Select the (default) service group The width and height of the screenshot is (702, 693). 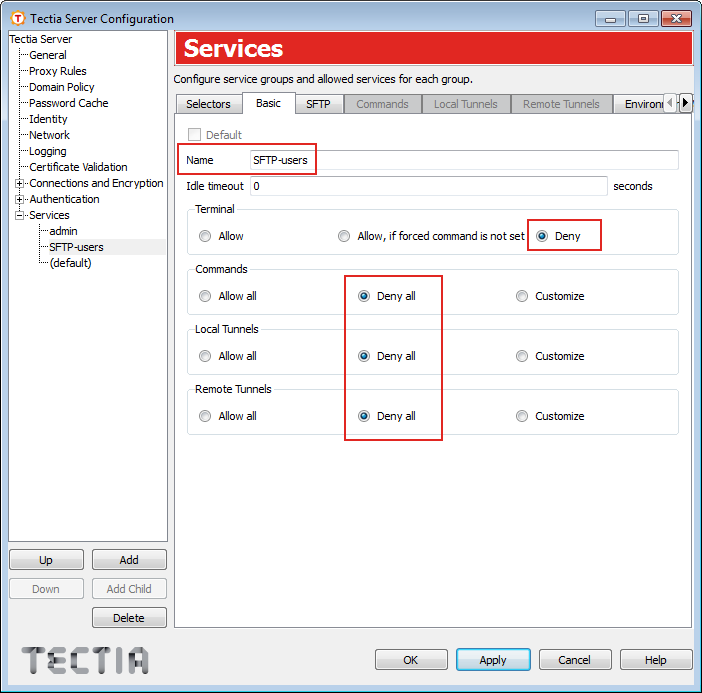coord(70,263)
